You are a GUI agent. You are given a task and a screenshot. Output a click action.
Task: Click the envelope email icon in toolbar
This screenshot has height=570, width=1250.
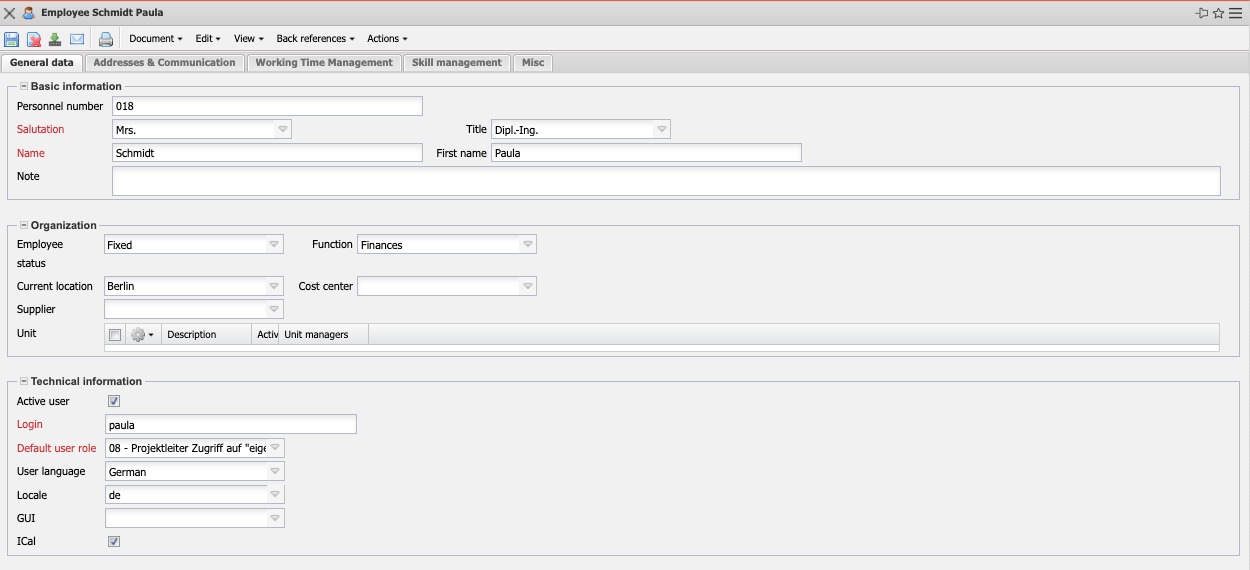(x=77, y=39)
